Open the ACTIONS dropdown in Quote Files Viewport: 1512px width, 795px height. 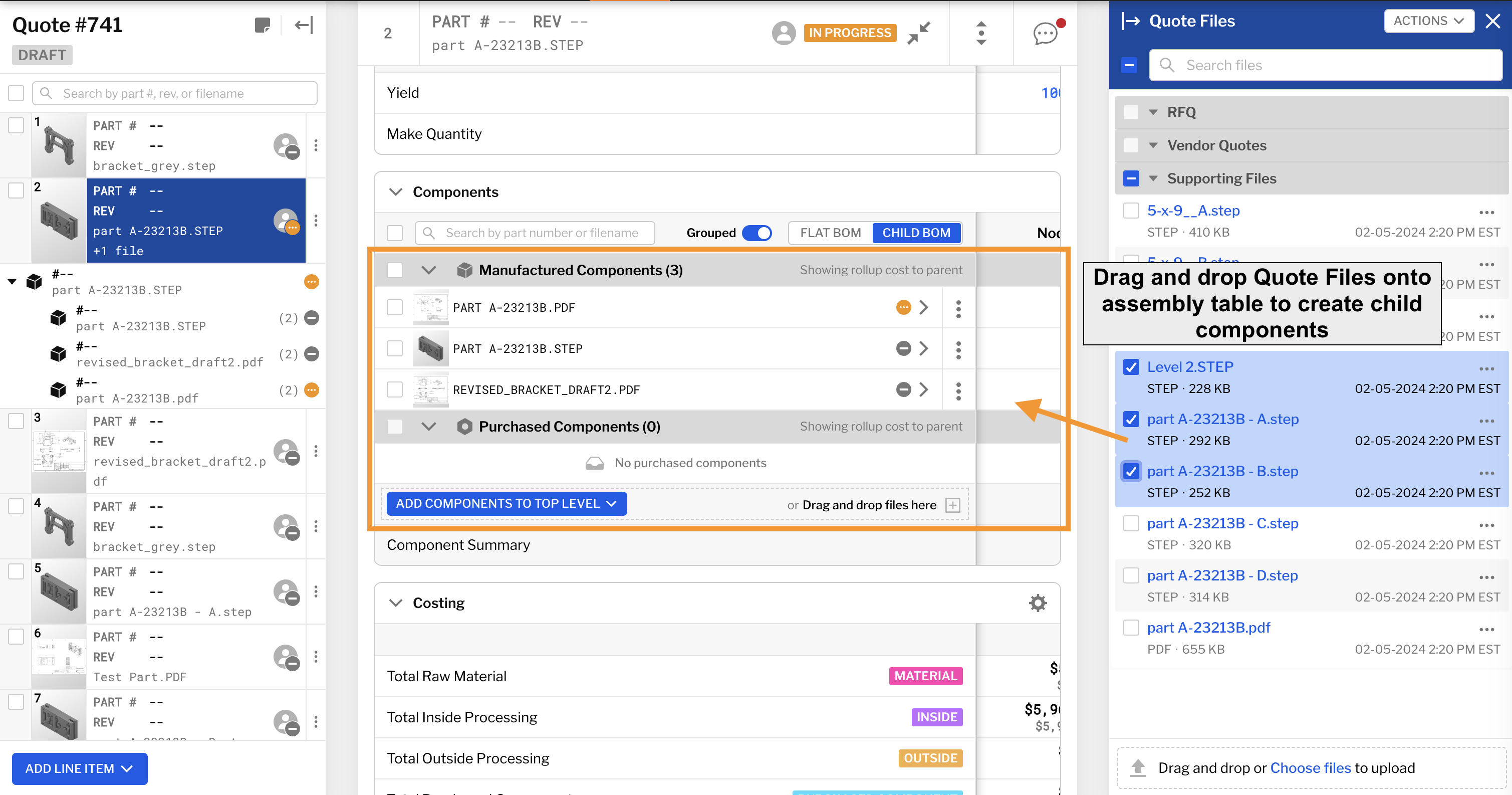click(1429, 21)
